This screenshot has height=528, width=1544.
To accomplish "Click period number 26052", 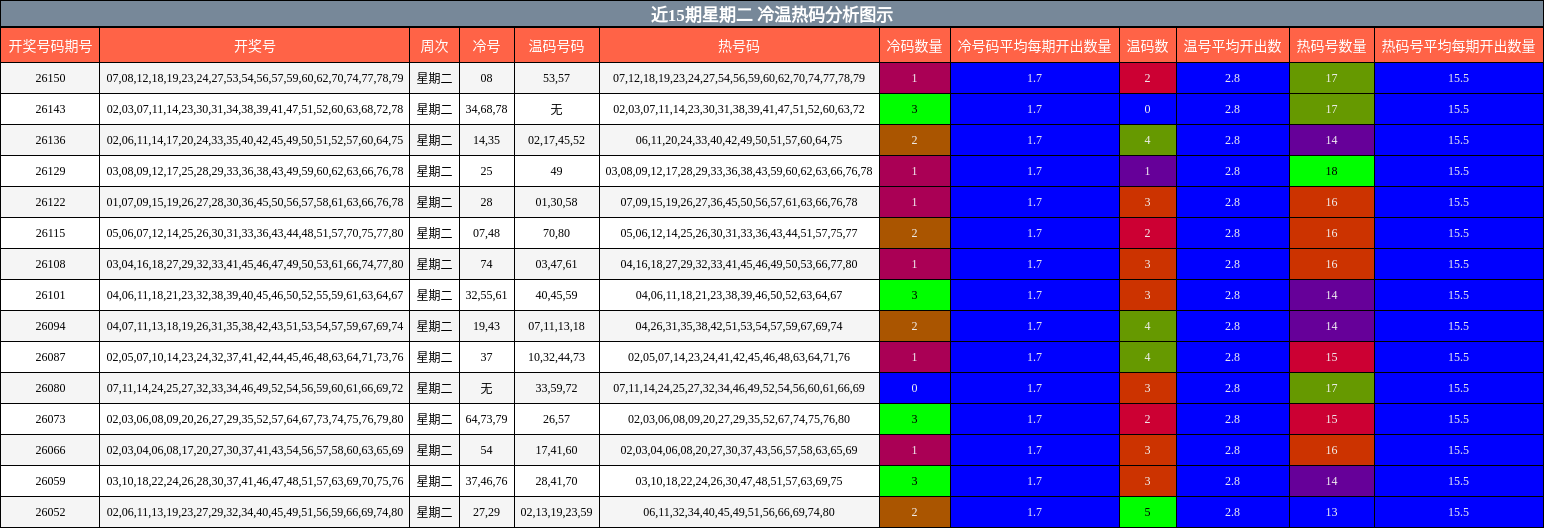I will click(50, 512).
